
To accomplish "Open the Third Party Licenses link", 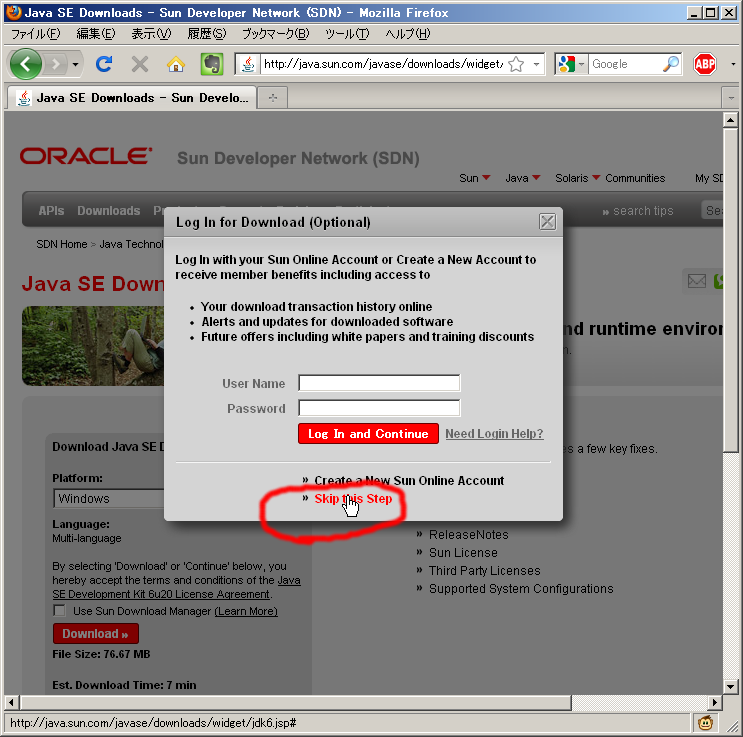I will coord(484,571).
